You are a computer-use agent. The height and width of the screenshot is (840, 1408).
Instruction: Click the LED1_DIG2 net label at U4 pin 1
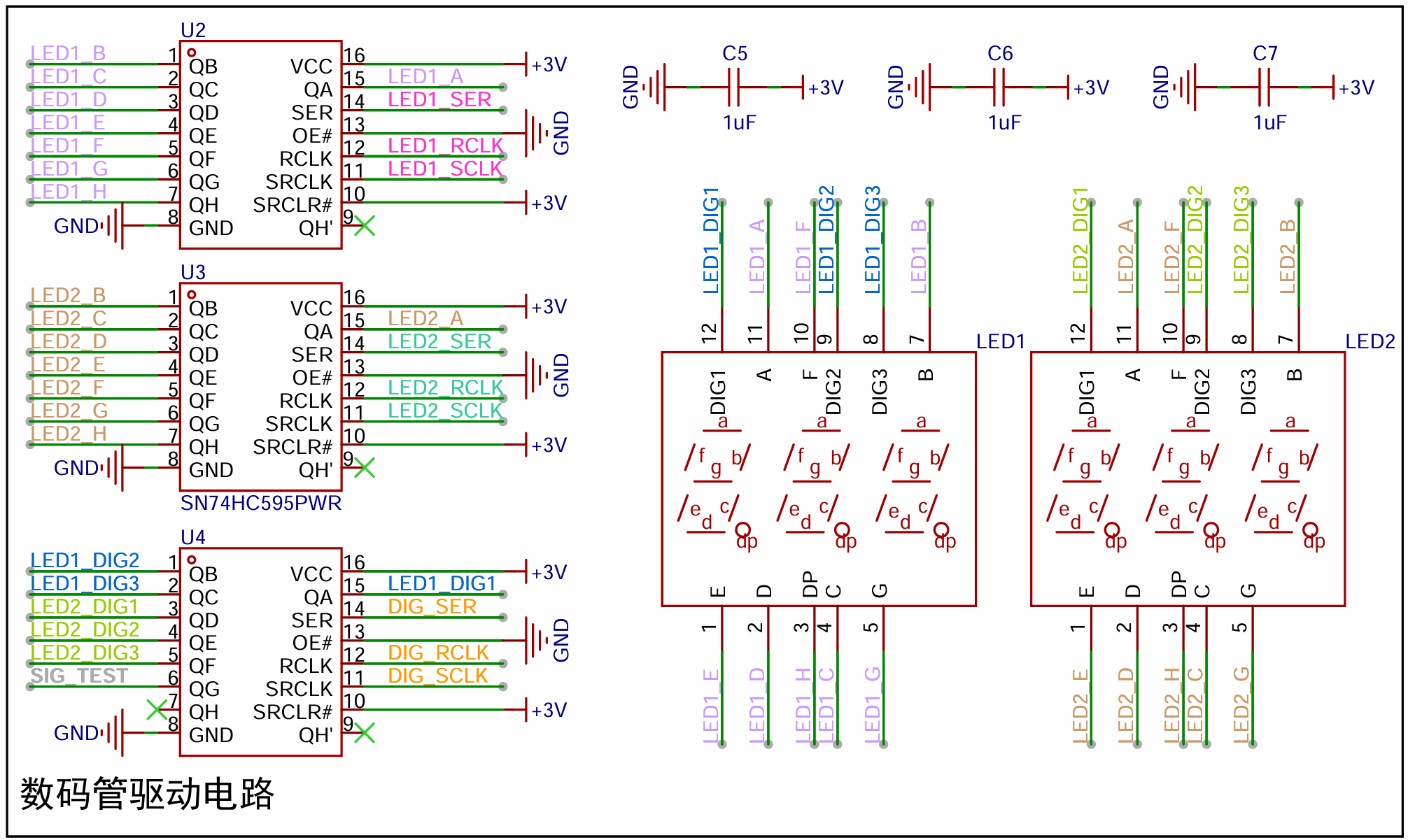click(85, 560)
